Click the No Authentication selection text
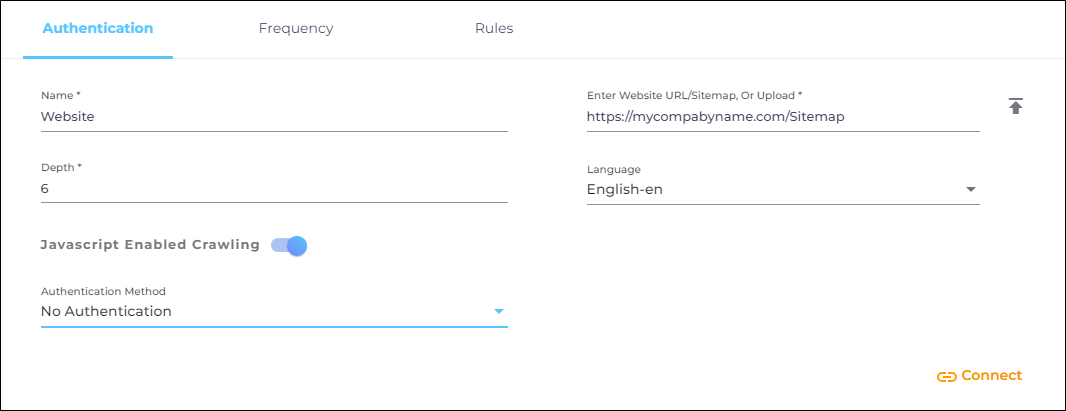 point(106,312)
